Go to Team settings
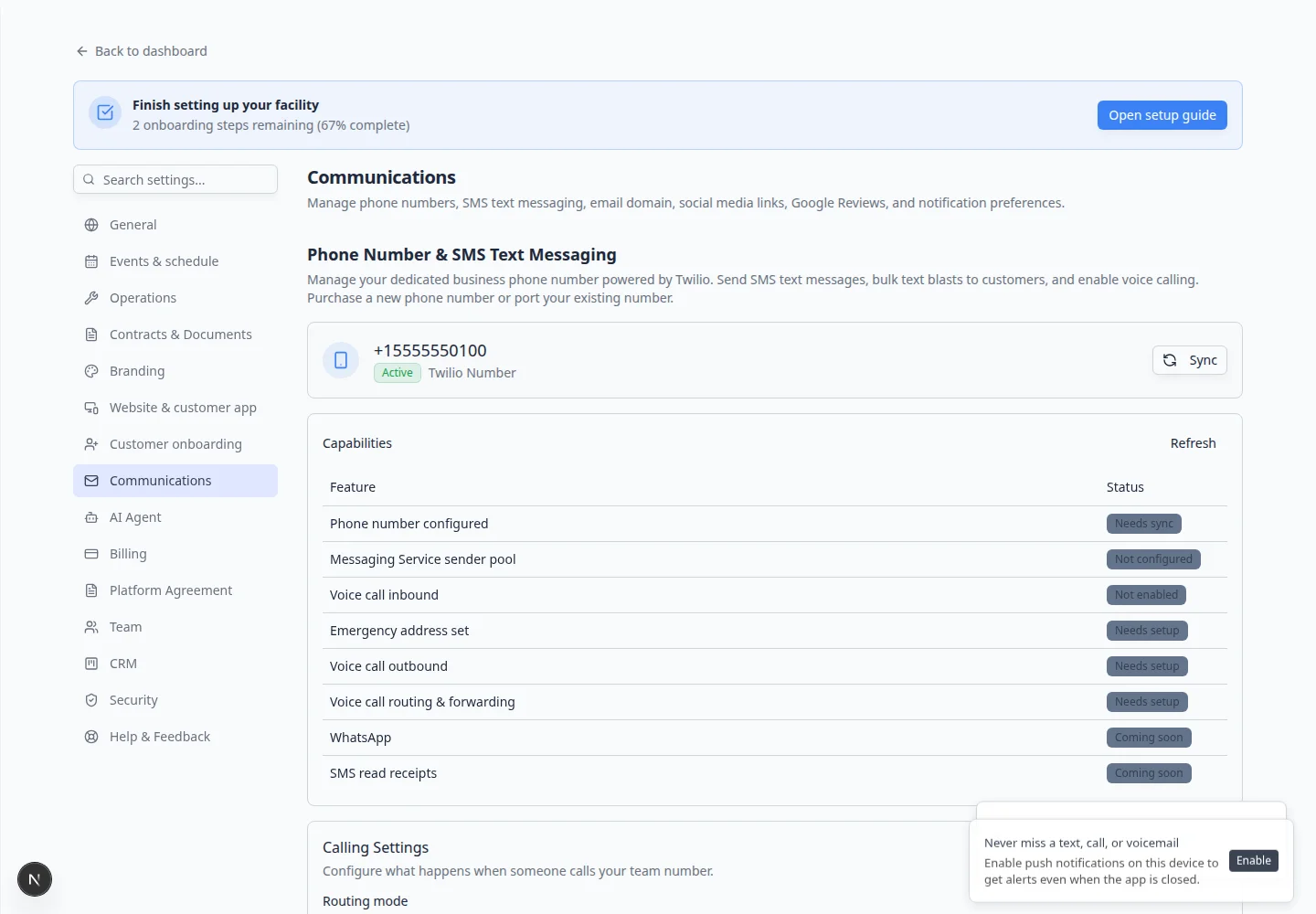Image resolution: width=1316 pixels, height=914 pixels. [175, 627]
